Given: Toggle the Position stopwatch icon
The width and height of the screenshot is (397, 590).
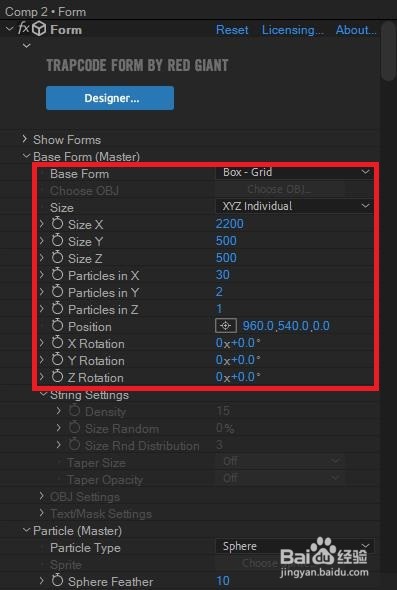Looking at the screenshot, I should pos(57,326).
